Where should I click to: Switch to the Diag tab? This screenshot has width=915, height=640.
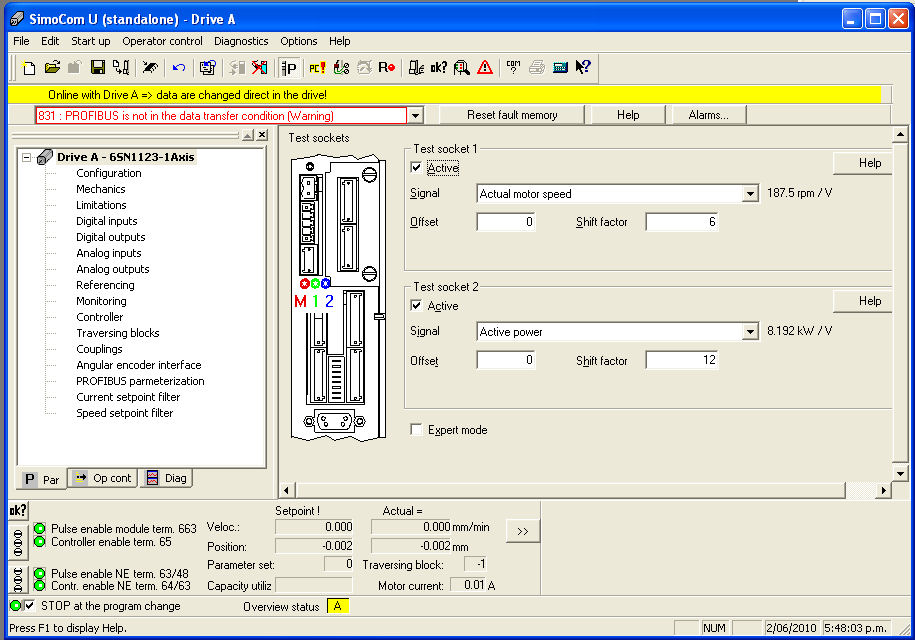click(166, 478)
